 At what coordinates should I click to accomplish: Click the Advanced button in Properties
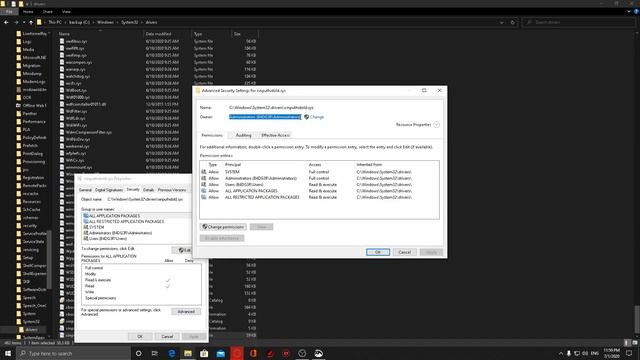(x=186, y=312)
